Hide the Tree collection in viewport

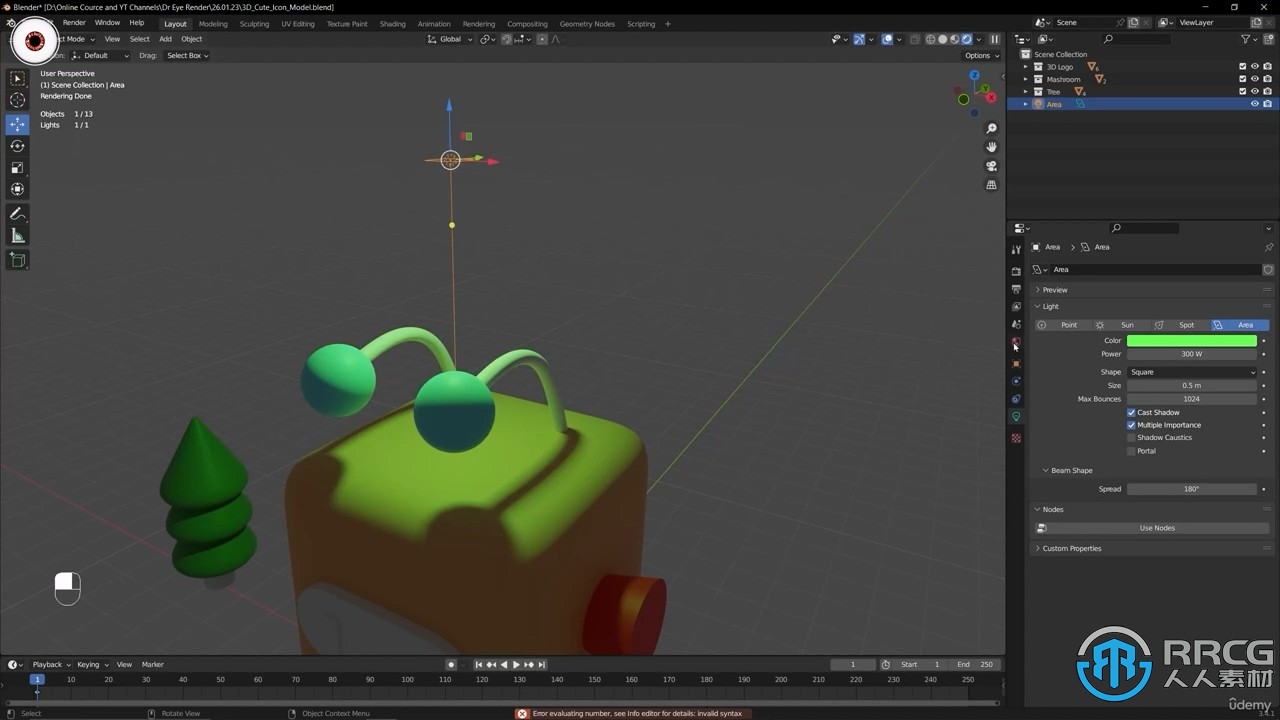(x=1255, y=92)
